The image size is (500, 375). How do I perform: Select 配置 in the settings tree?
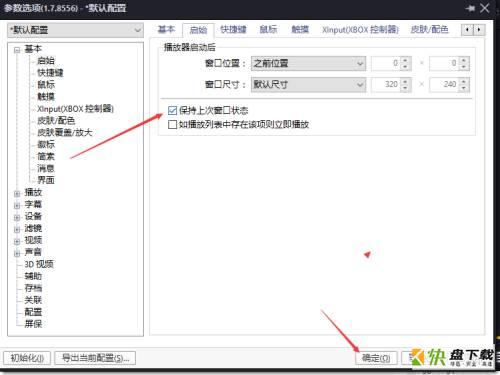tap(33, 312)
